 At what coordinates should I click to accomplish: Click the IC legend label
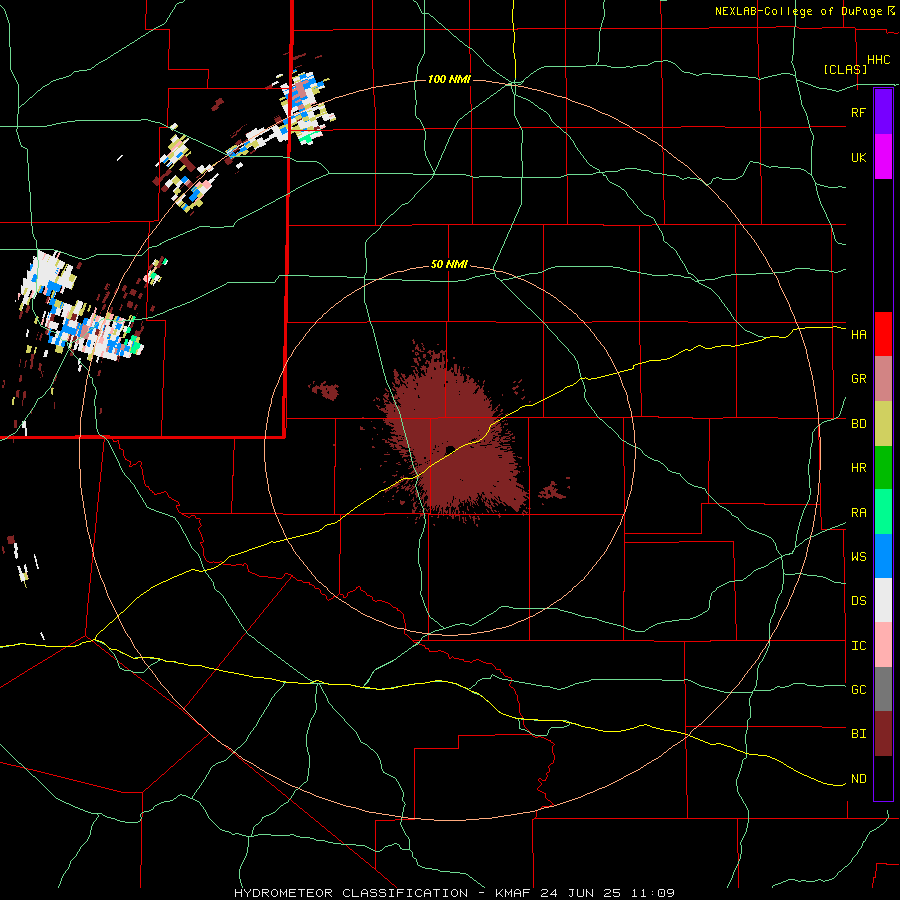pos(858,646)
